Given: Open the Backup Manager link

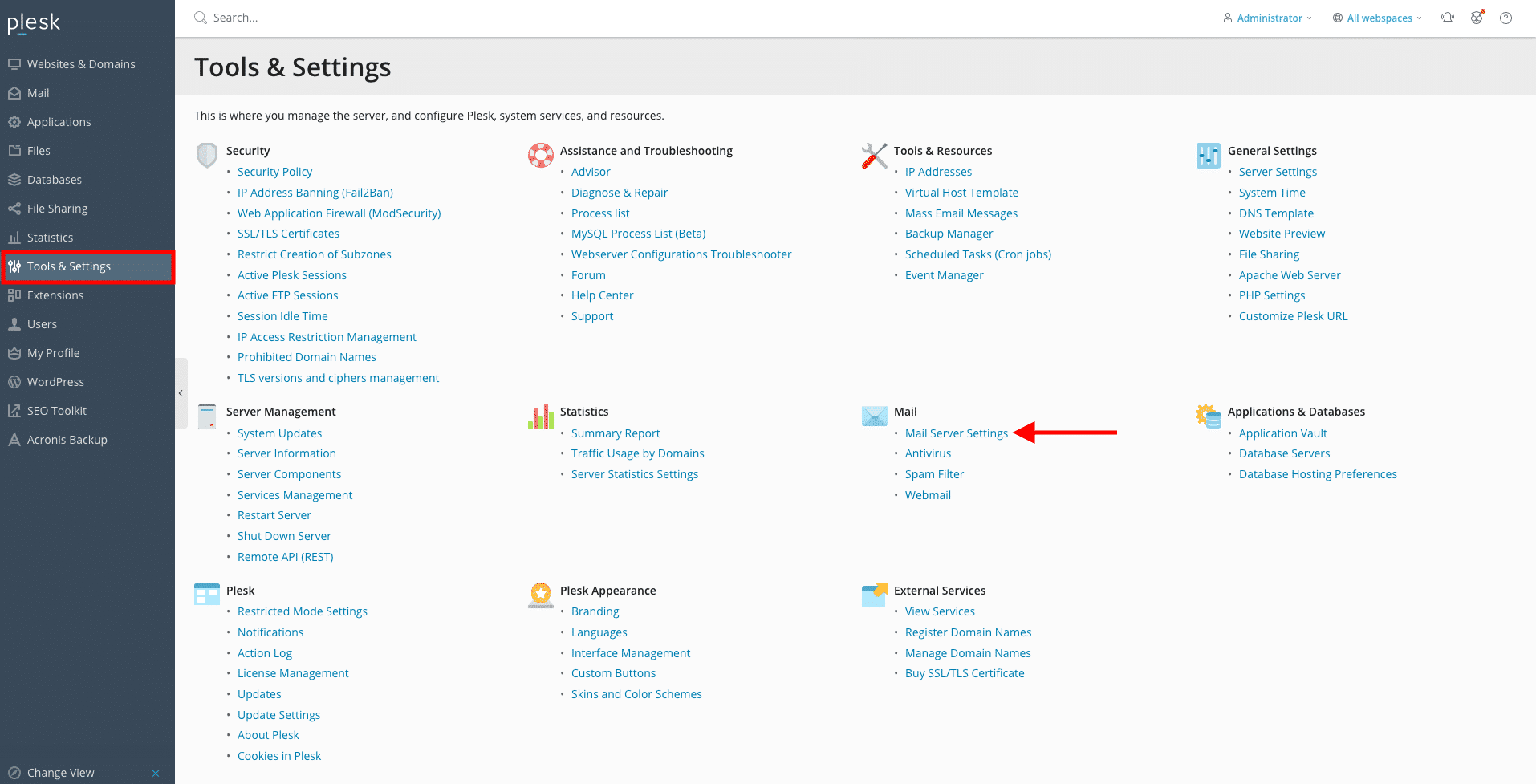Looking at the screenshot, I should [x=949, y=234].
